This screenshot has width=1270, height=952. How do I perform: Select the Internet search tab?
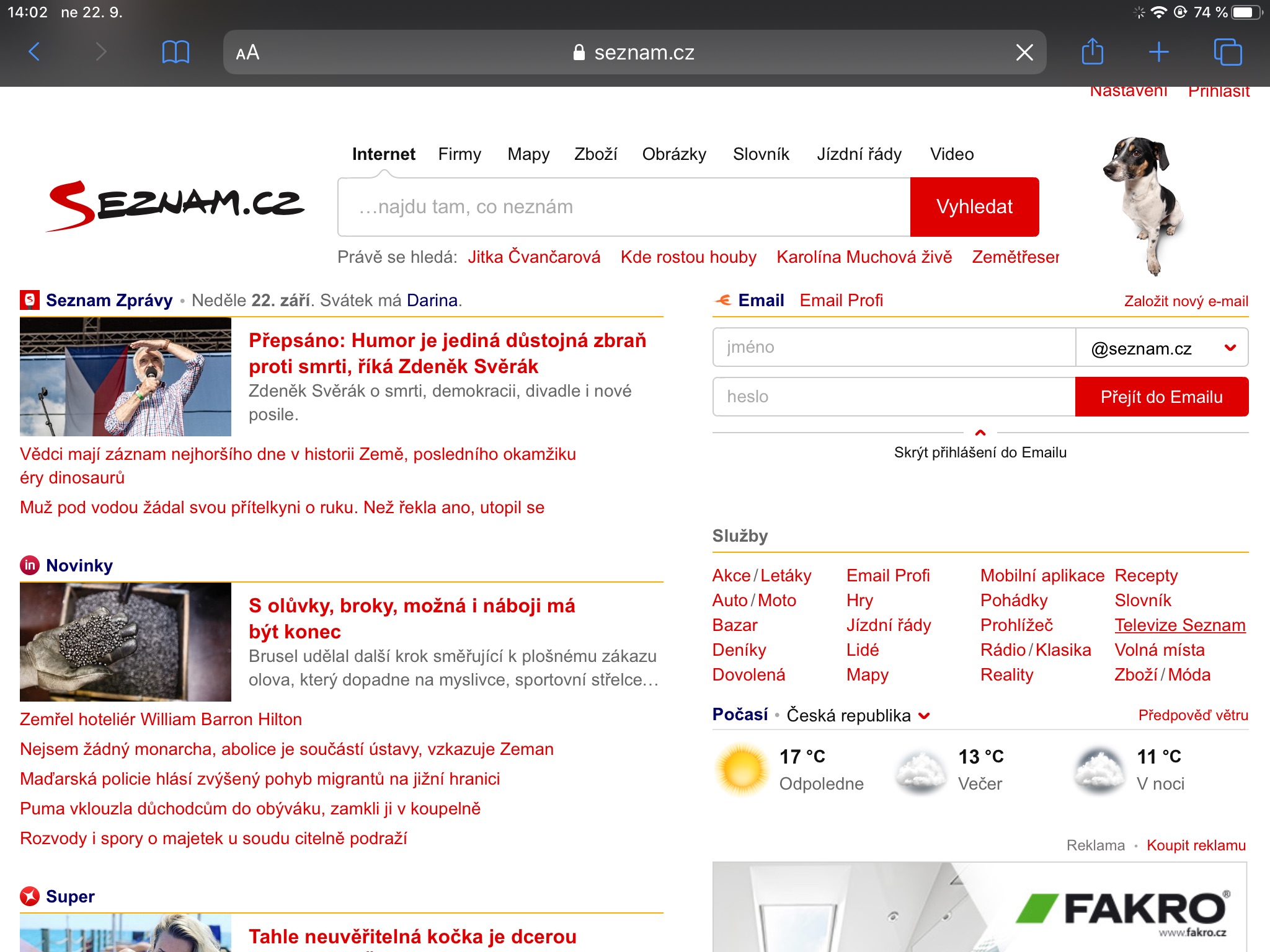[x=384, y=154]
